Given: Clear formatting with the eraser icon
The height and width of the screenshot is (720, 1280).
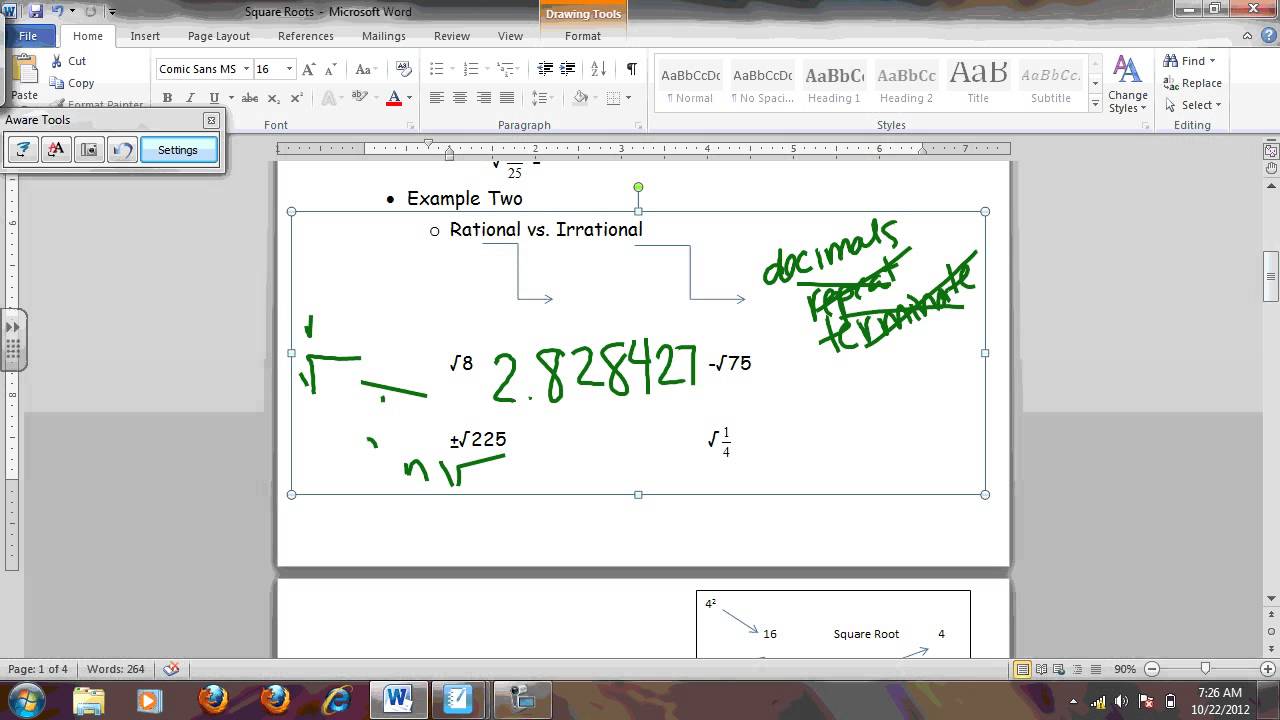Looking at the screenshot, I should click(404, 69).
